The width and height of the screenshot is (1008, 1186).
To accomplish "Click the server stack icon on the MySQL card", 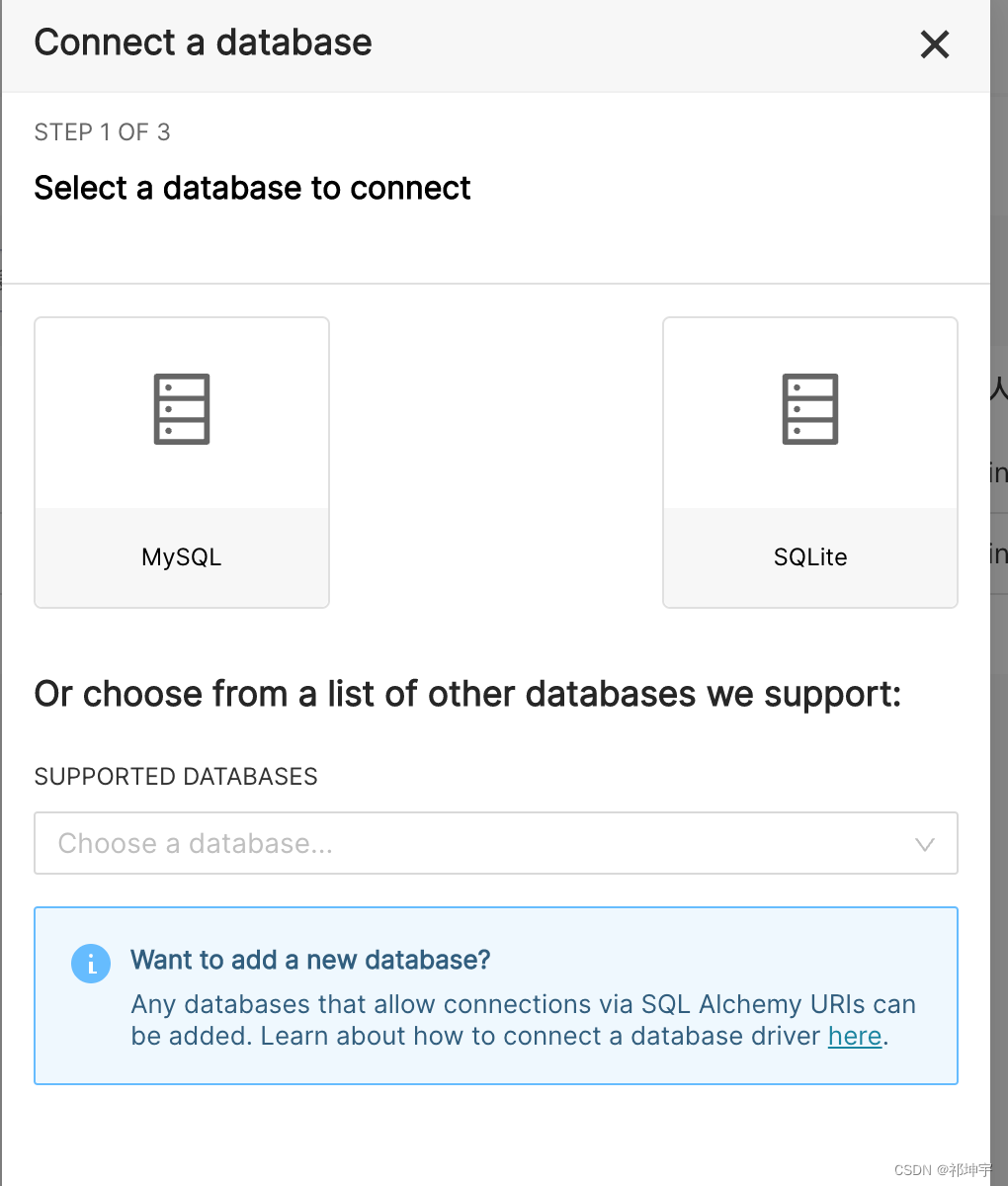I will tap(181, 408).
